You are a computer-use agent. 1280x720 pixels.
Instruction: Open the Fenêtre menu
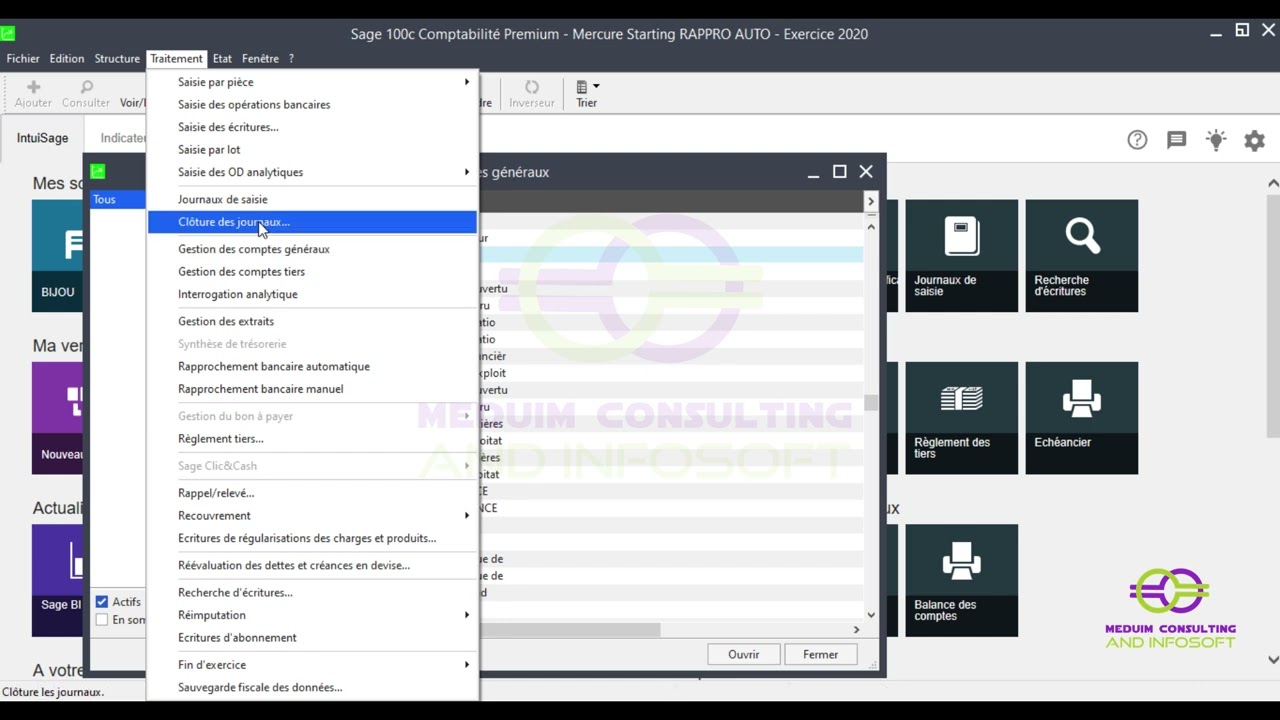pos(260,59)
